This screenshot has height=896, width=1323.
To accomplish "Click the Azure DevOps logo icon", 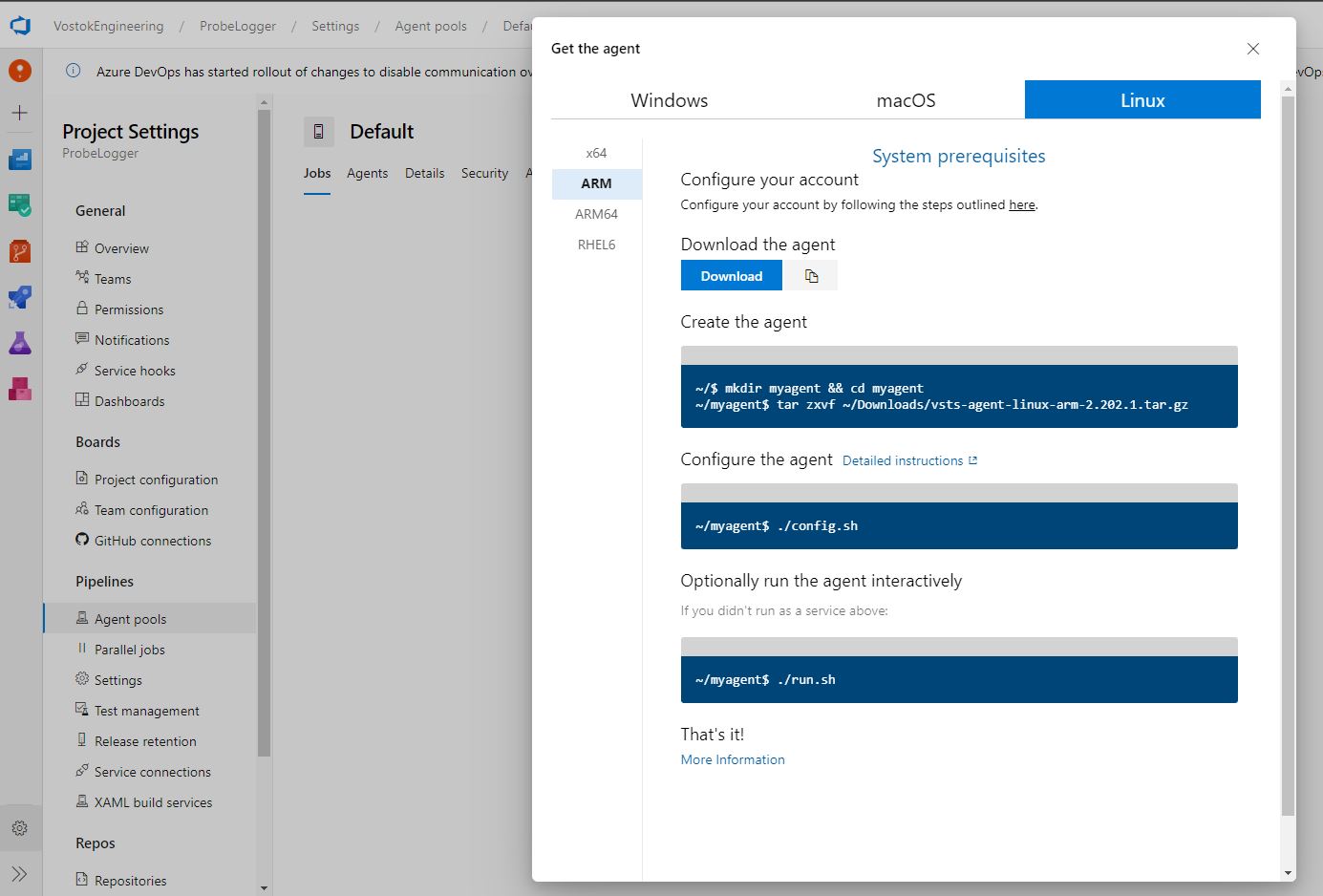I will point(20,26).
